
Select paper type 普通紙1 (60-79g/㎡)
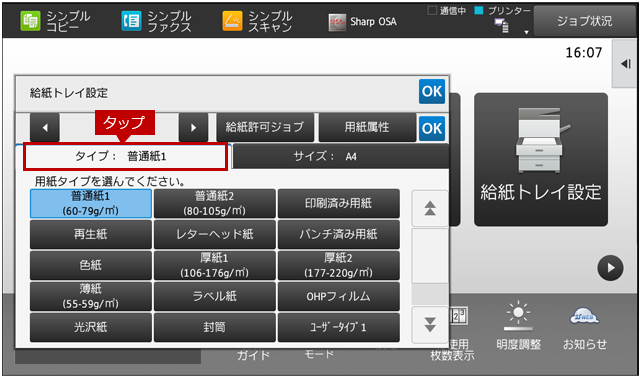pos(91,203)
